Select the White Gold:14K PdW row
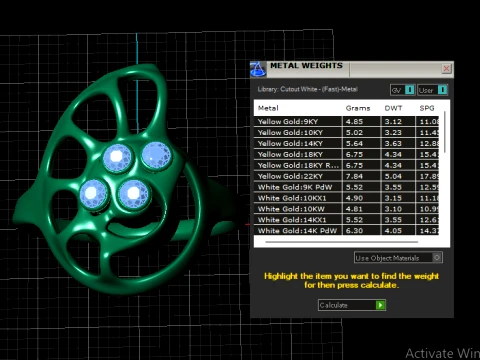 coord(346,230)
